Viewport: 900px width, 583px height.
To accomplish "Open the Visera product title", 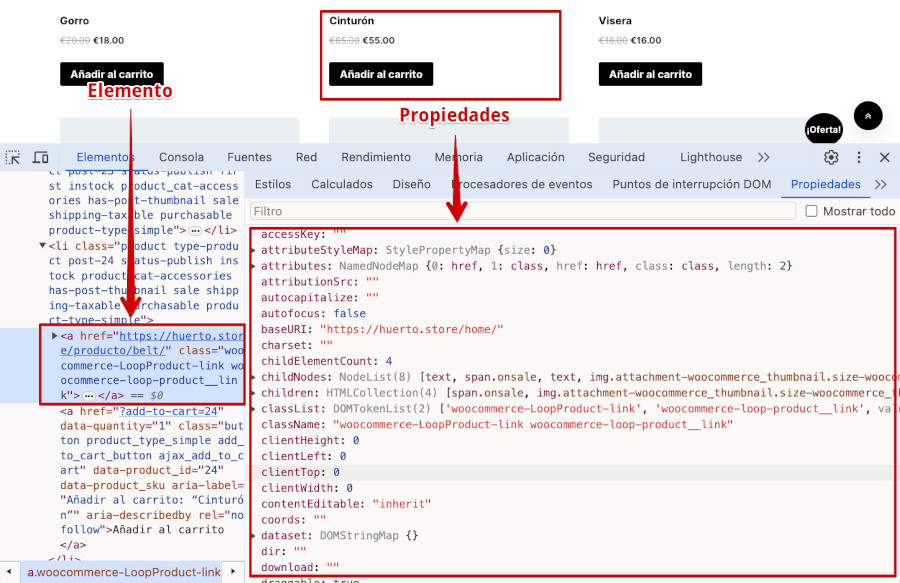I will (615, 21).
